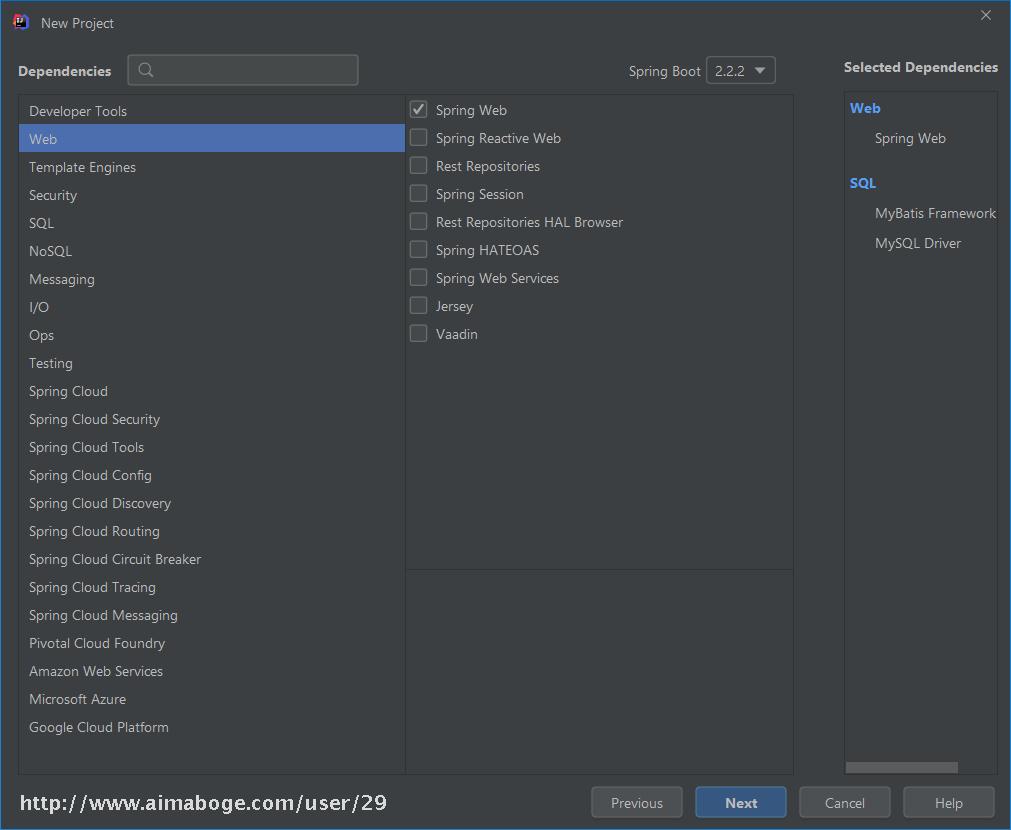
Task: Choose Spring Cloud Config category
Action: pos(211,475)
